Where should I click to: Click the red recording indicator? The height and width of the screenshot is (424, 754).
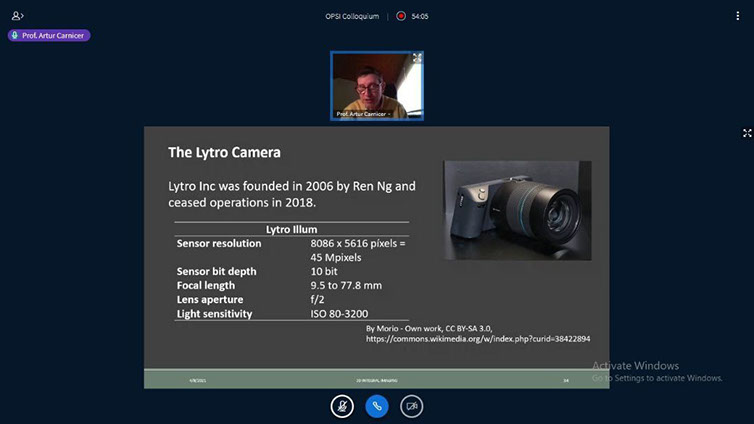coord(401,16)
